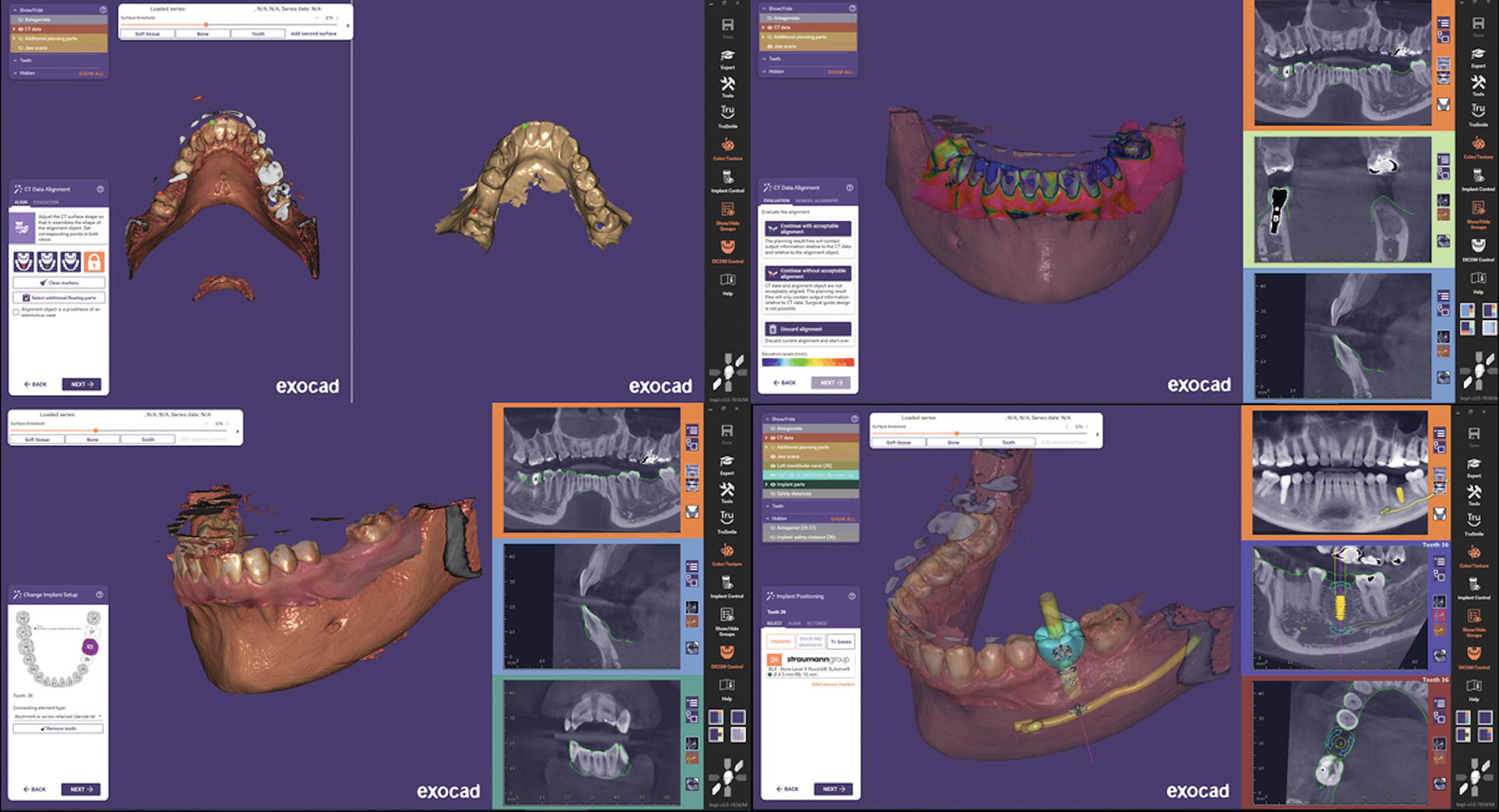Click the Deviation scale color bar
1499x812 pixels.
808,362
